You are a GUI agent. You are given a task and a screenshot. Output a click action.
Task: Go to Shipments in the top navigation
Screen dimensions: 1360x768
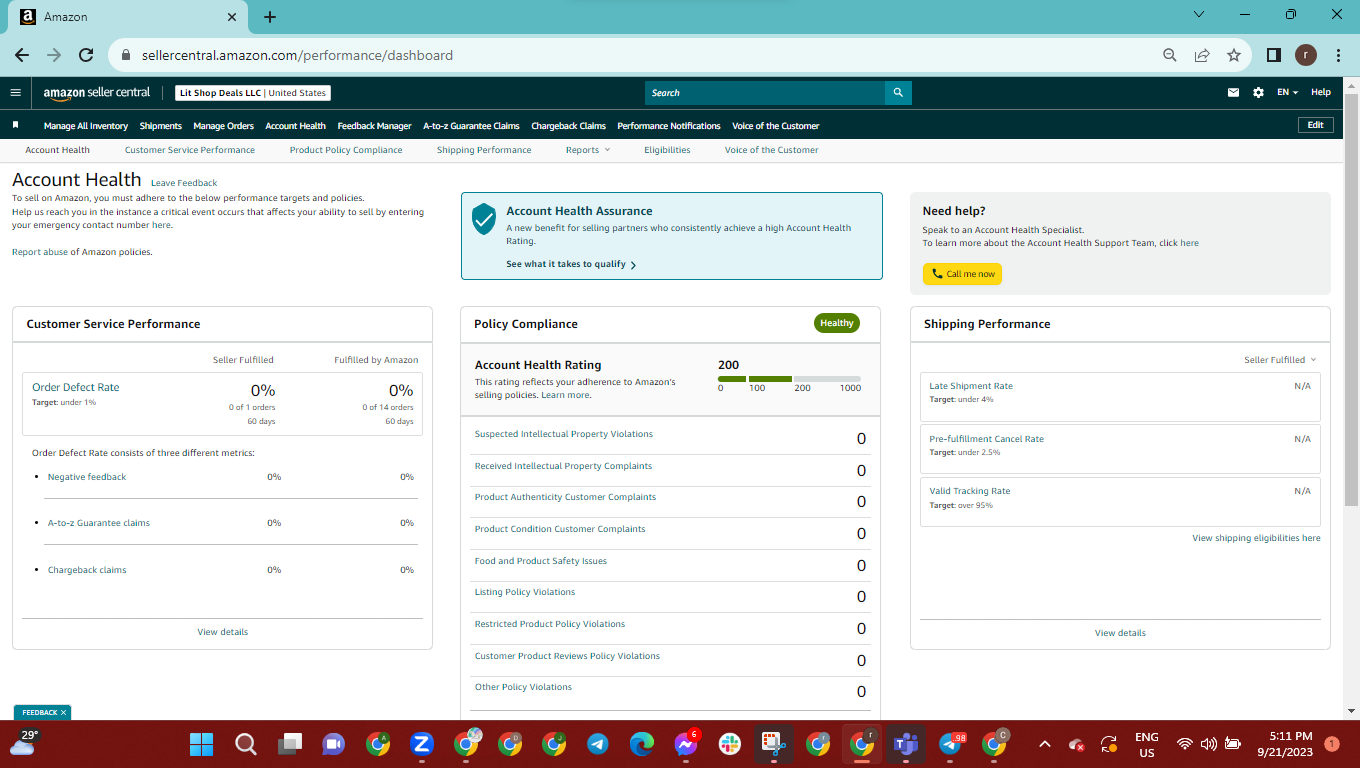(161, 126)
